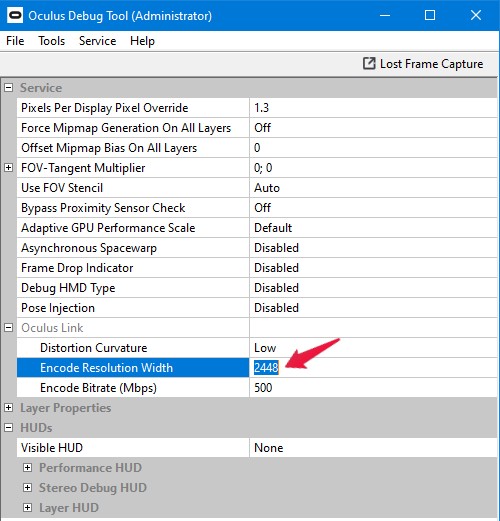Screen dimensions: 500x521
Task: Select the Offset Mipmap Bias On All Layers label
Action: click(109, 148)
